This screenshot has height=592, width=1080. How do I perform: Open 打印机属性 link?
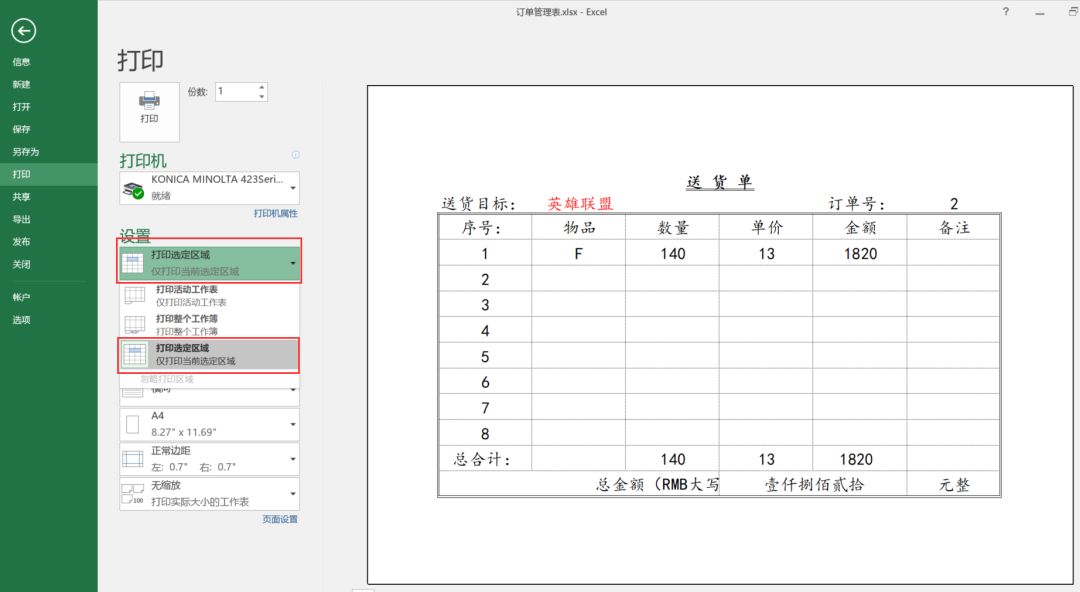(276, 214)
